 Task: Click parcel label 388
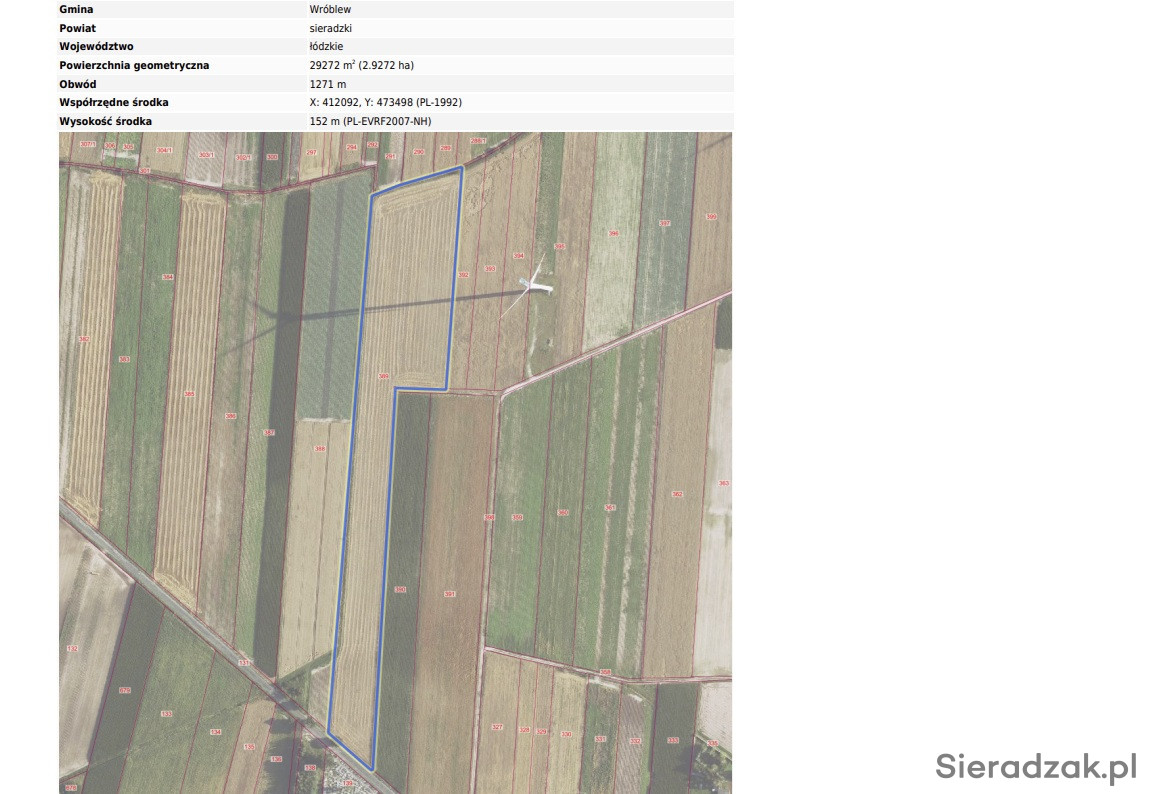click(x=319, y=449)
